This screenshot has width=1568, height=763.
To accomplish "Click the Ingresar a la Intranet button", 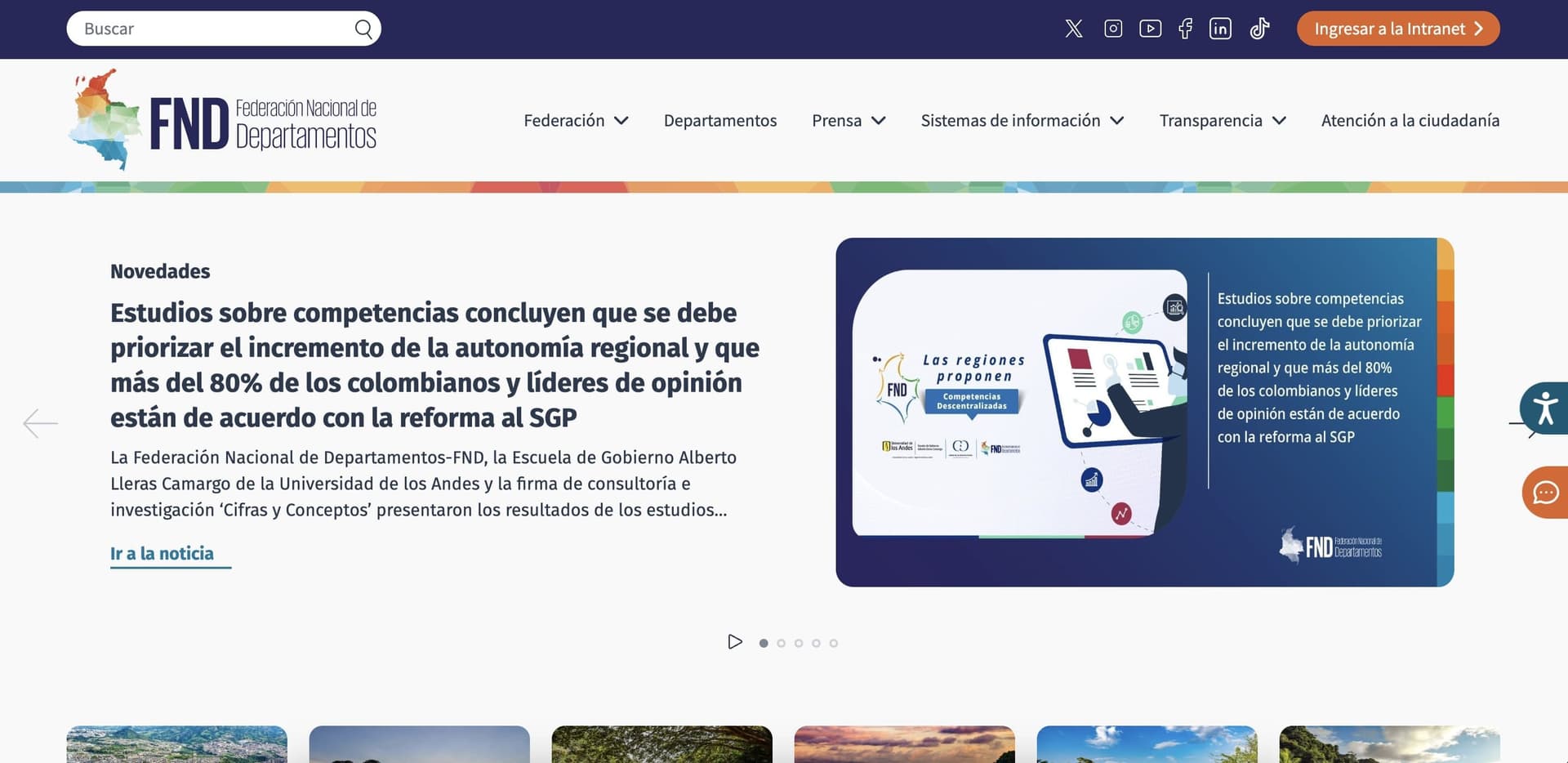I will tap(1398, 29).
